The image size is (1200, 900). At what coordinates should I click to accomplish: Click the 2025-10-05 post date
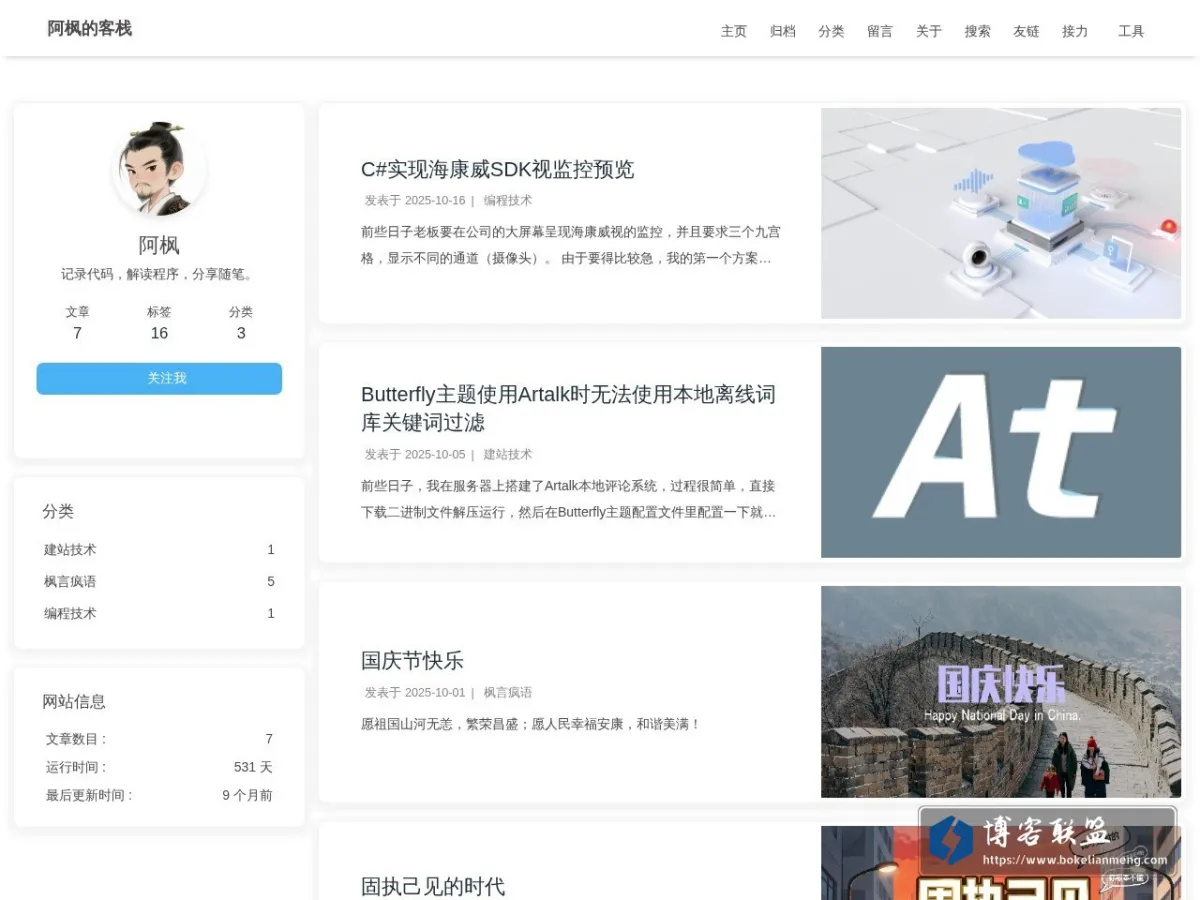pos(435,454)
